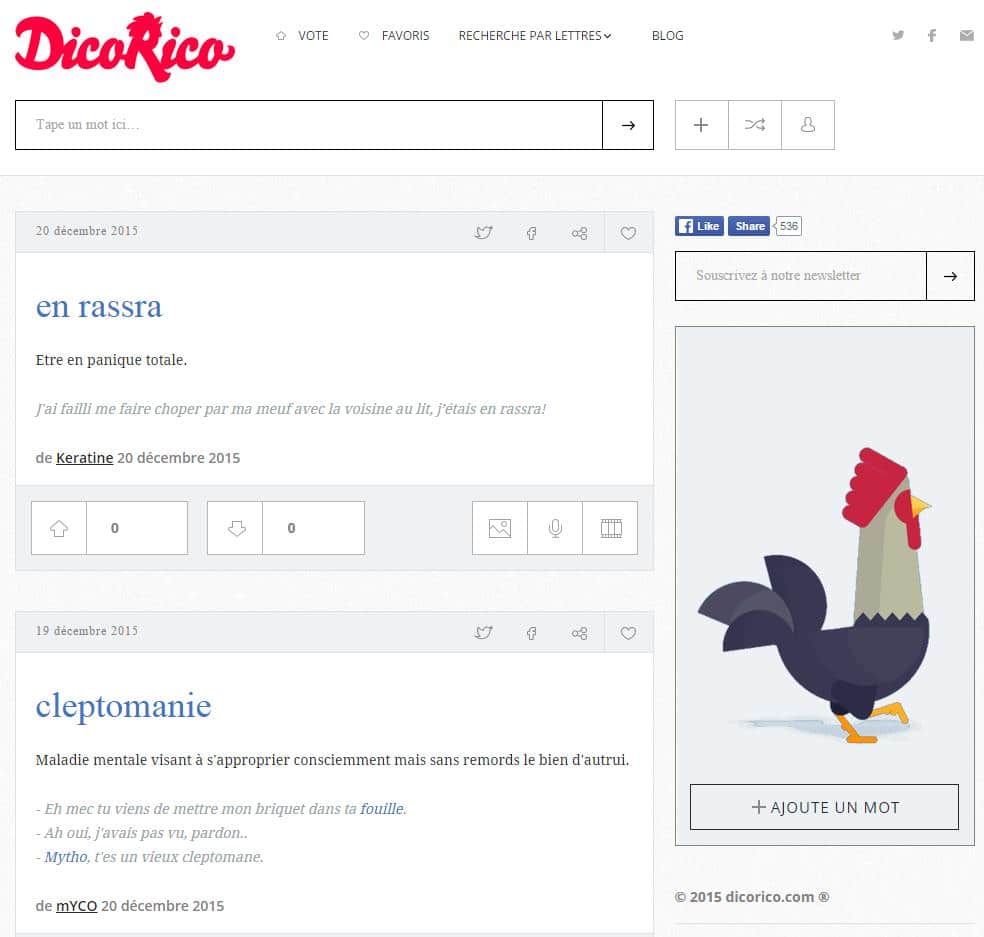The height and width of the screenshot is (937, 984).
Task: Tweet the 'cleptomanie' entry
Action: coord(483,633)
